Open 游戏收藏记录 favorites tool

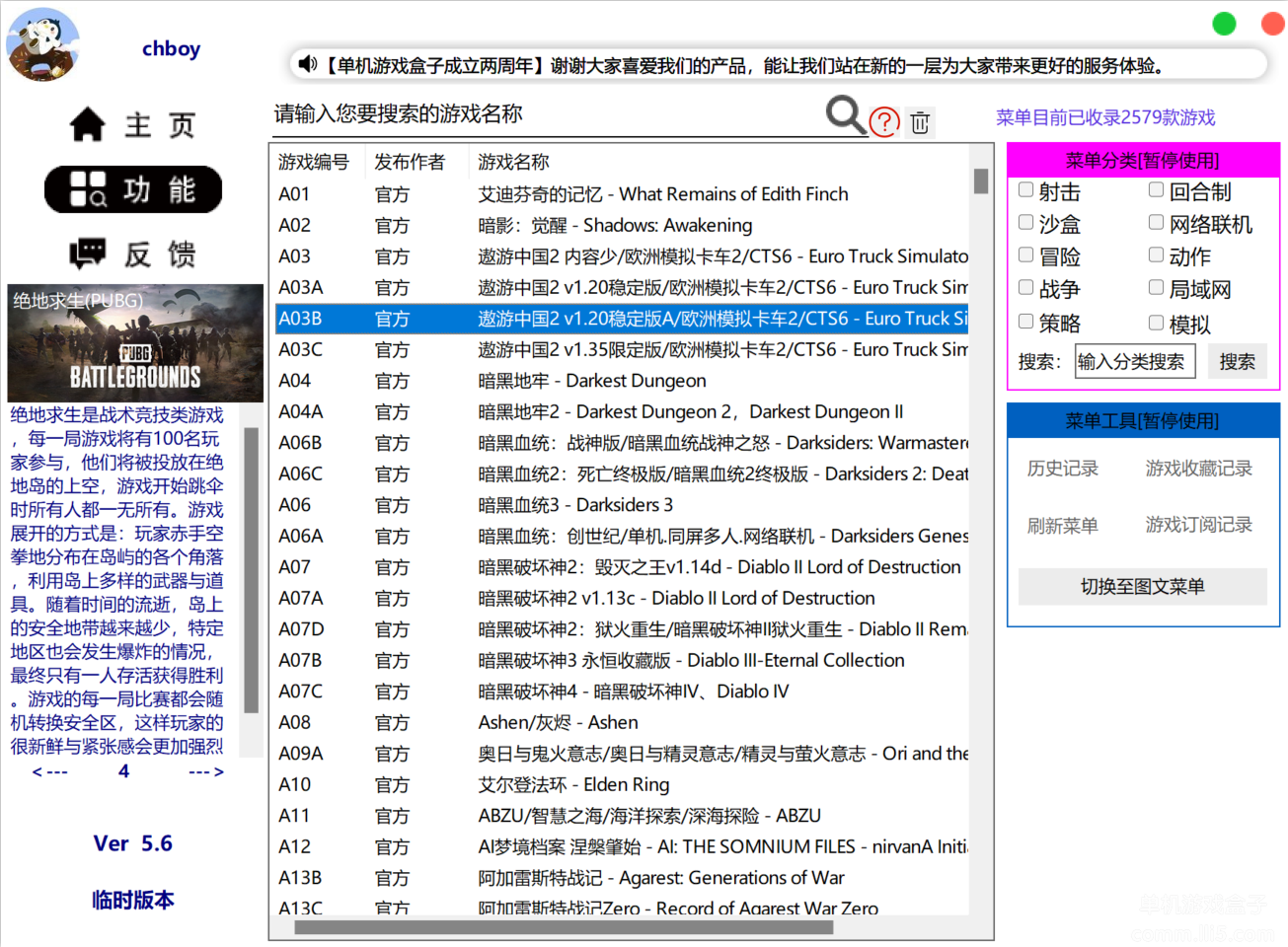tap(1198, 469)
